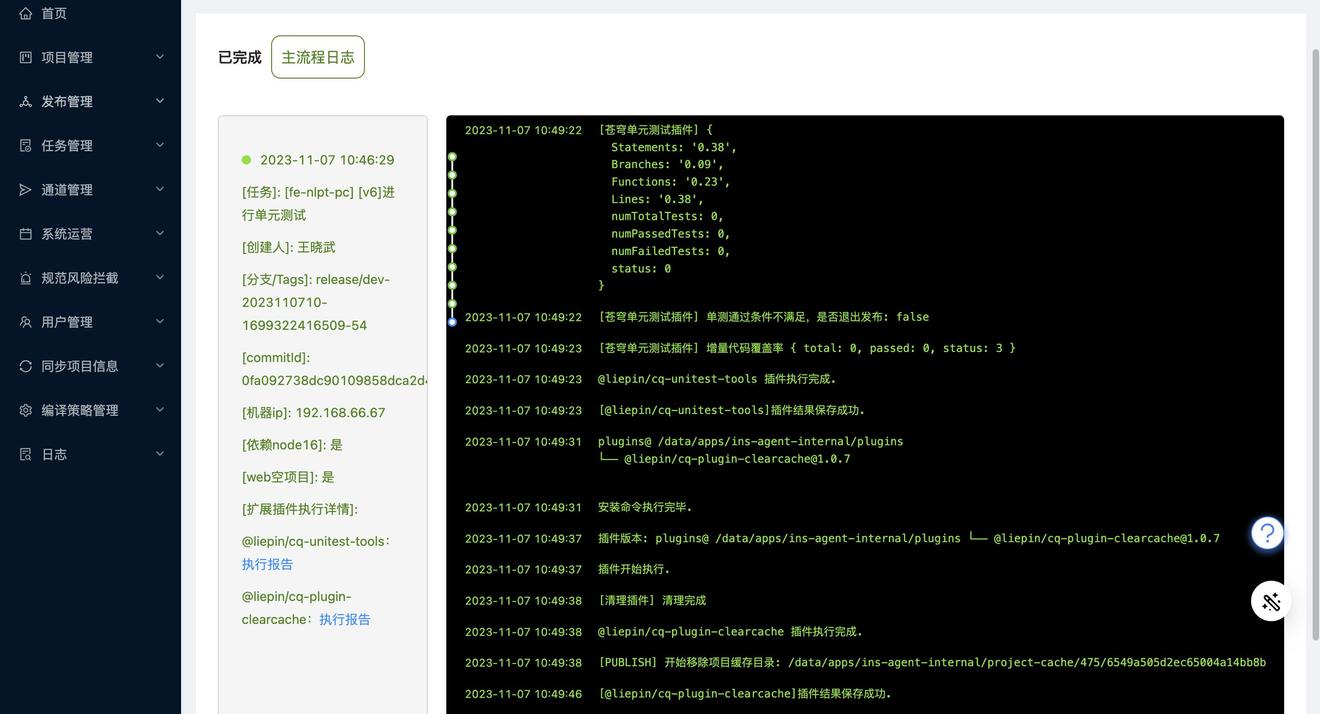Click the 同步项目信息 sync icon
This screenshot has height=714, width=1320.
26,366
